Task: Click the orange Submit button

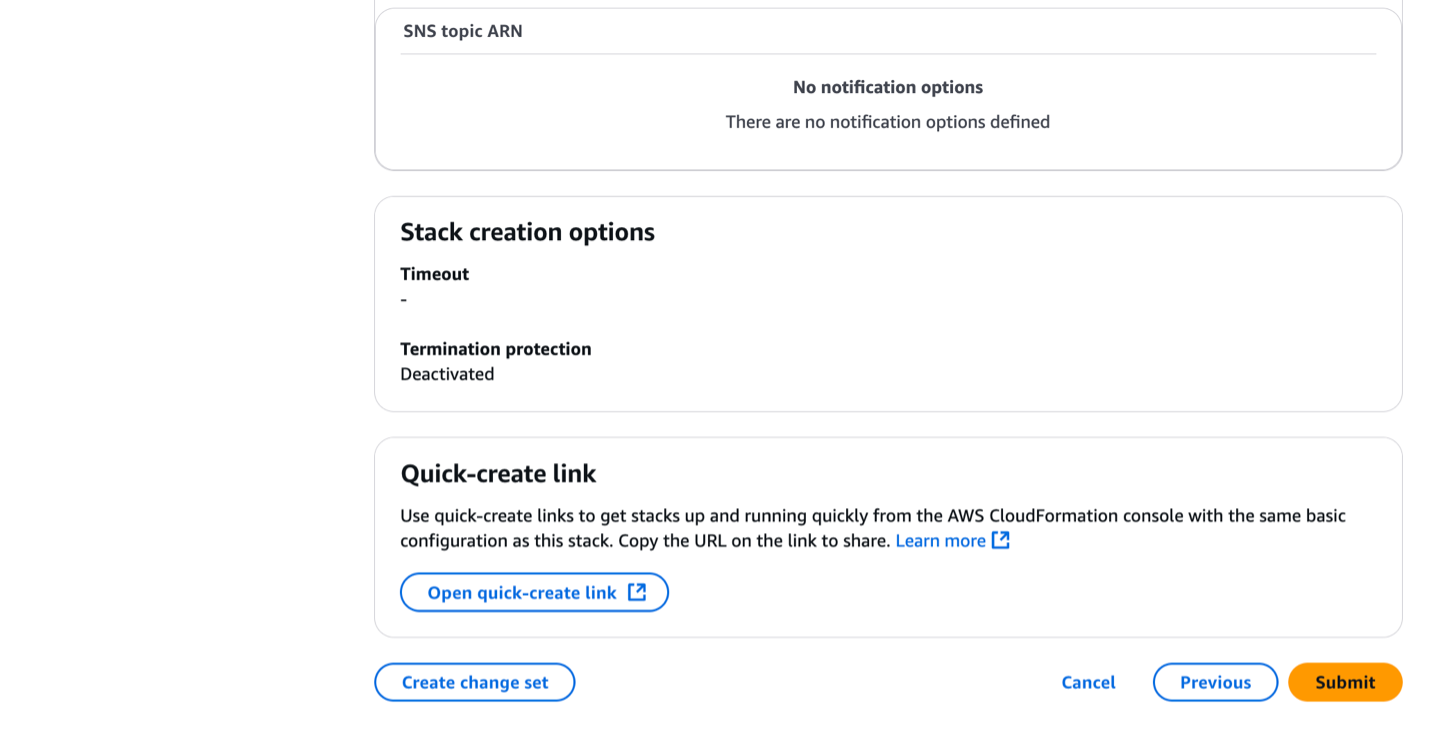Action: 1344,682
